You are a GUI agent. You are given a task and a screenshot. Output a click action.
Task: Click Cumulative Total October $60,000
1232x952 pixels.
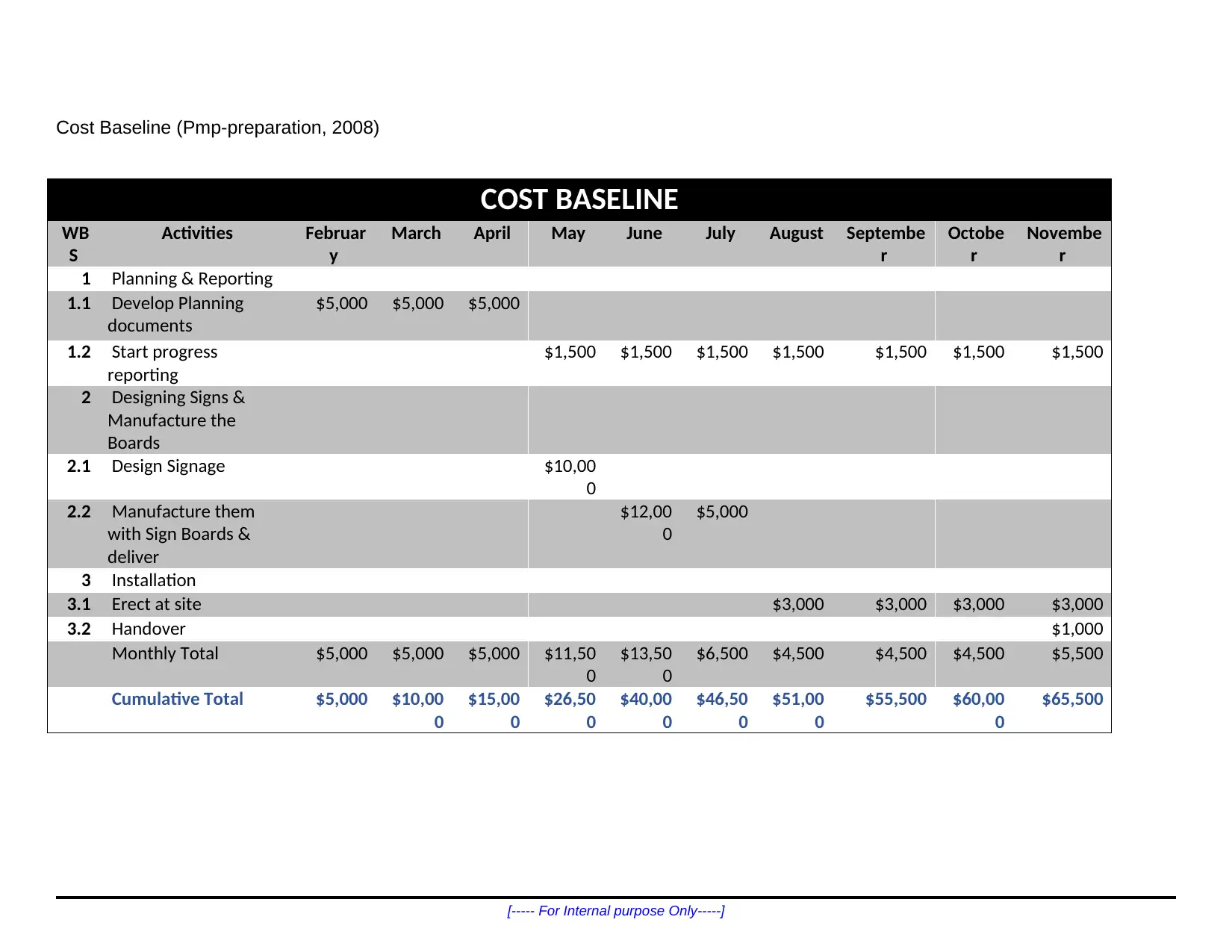click(979, 710)
